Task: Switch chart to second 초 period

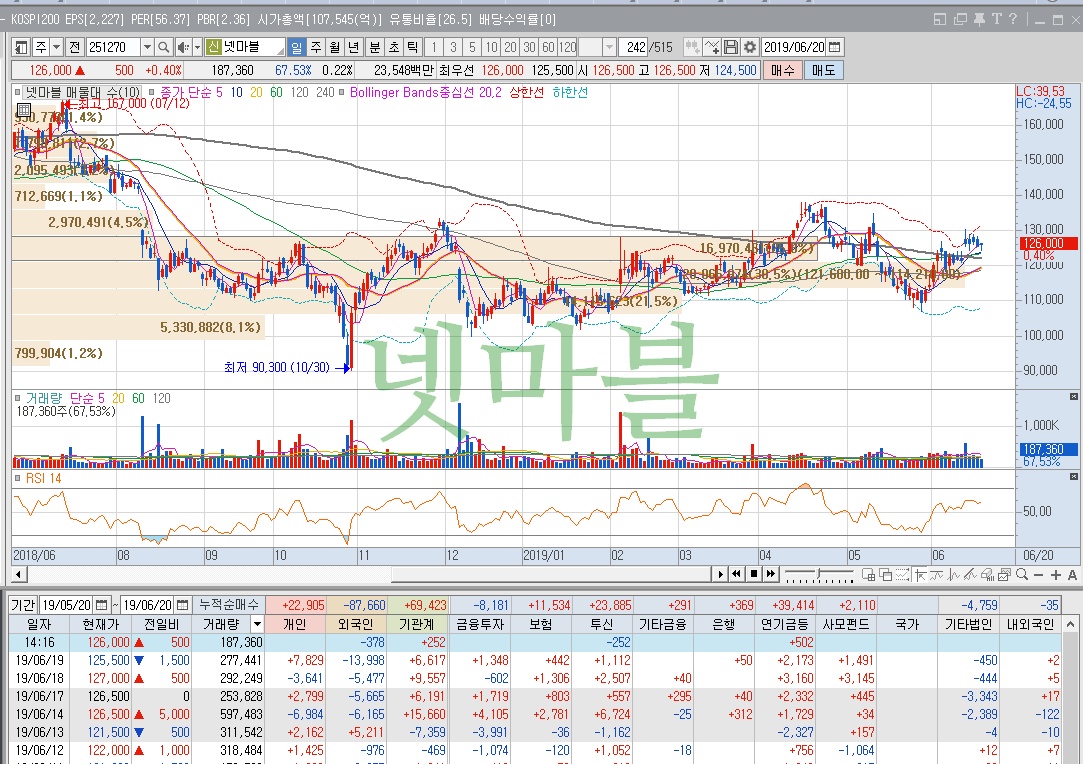Action: 394,47
